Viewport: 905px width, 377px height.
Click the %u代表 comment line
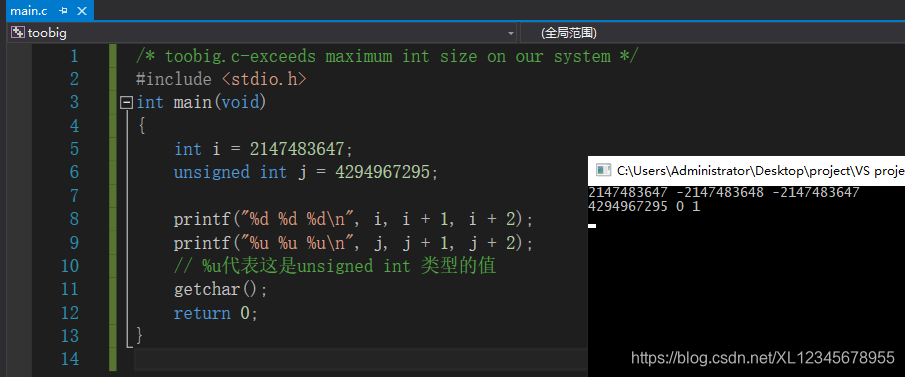(x=335, y=266)
